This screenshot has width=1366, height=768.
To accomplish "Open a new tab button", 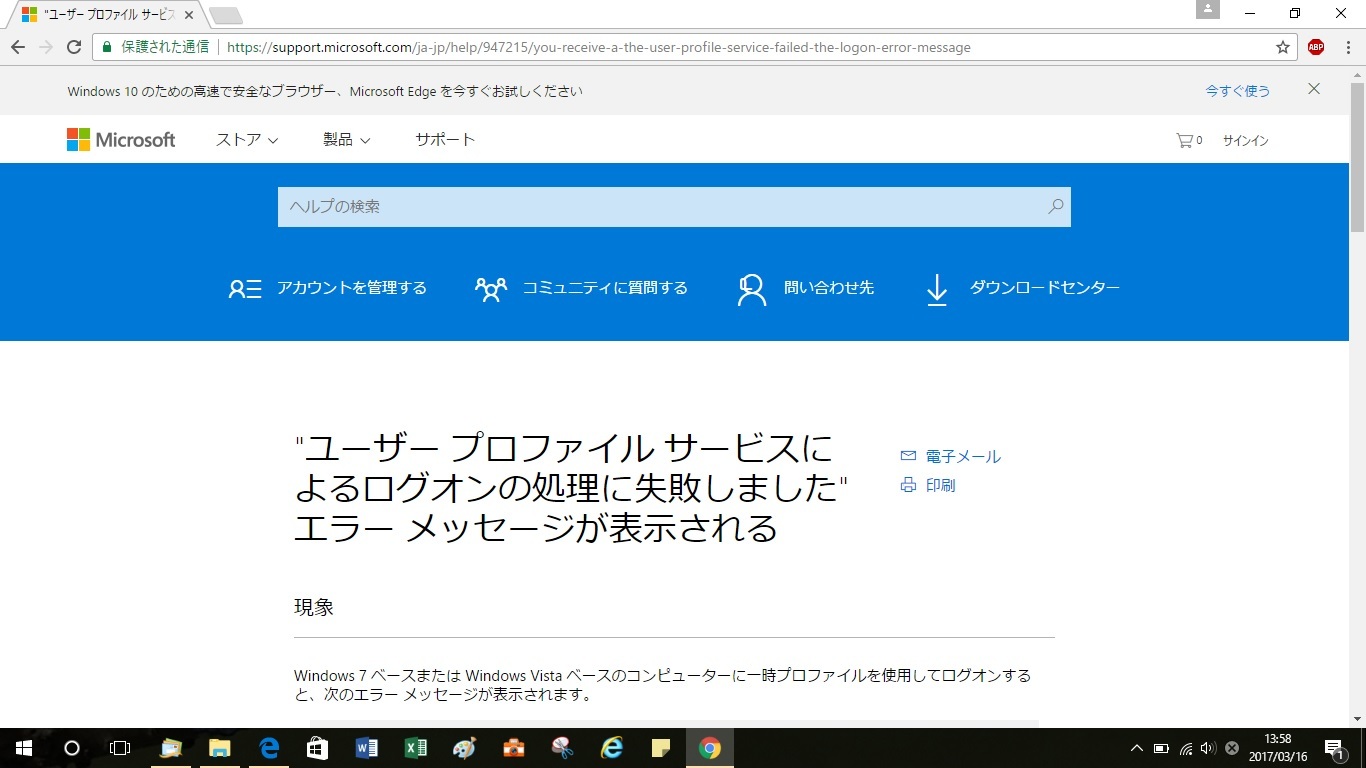I will [x=226, y=16].
